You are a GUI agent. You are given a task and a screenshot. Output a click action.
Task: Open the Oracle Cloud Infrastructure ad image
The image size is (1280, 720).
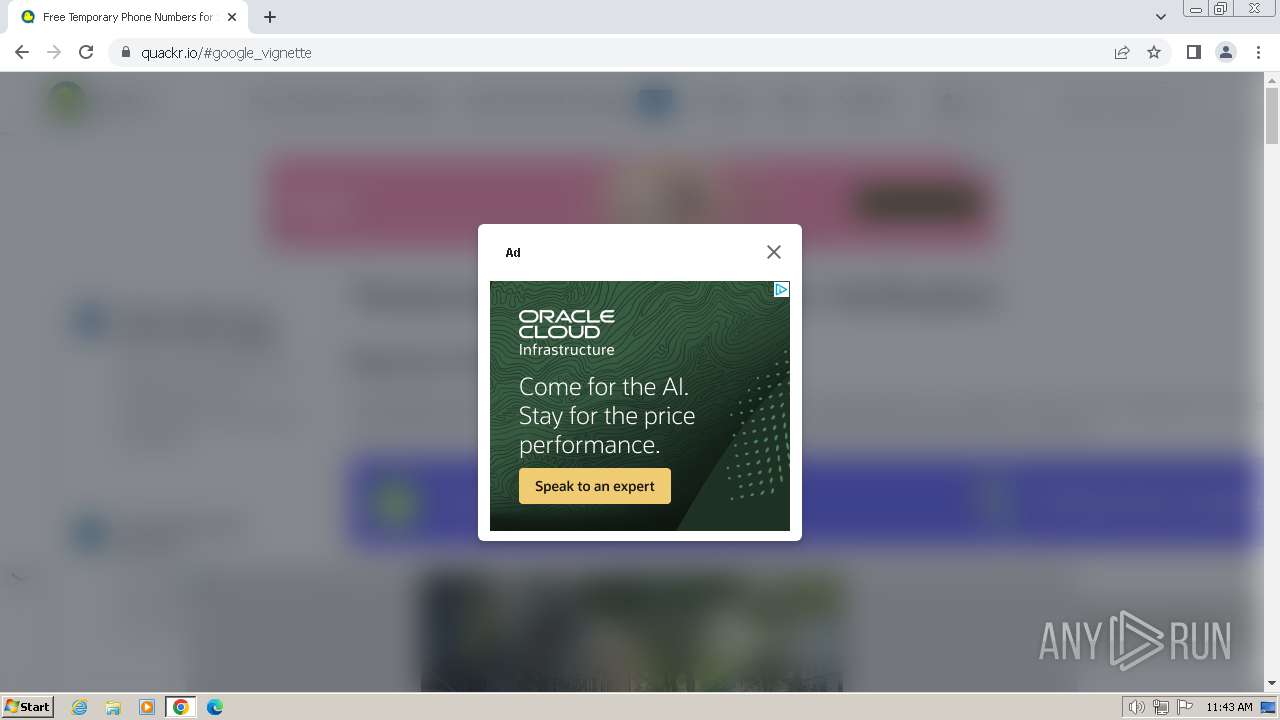point(640,406)
